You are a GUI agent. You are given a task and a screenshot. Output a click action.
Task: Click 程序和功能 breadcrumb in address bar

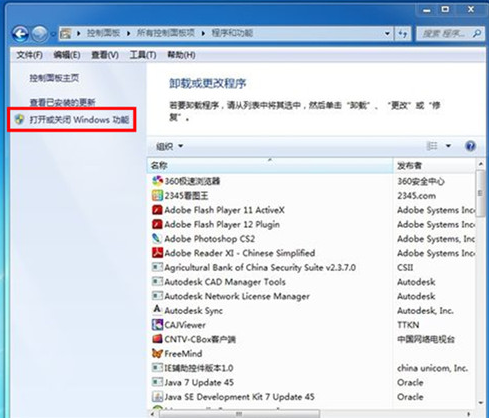pos(232,33)
